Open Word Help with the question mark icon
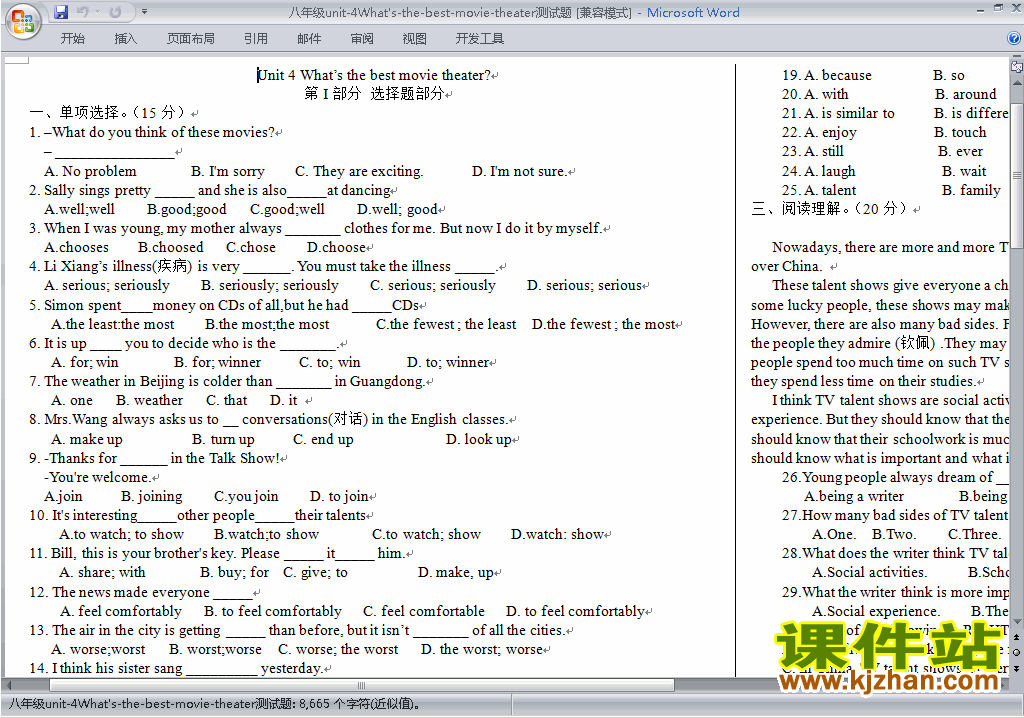This screenshot has height=718, width=1024. pyautogui.click(x=1014, y=38)
